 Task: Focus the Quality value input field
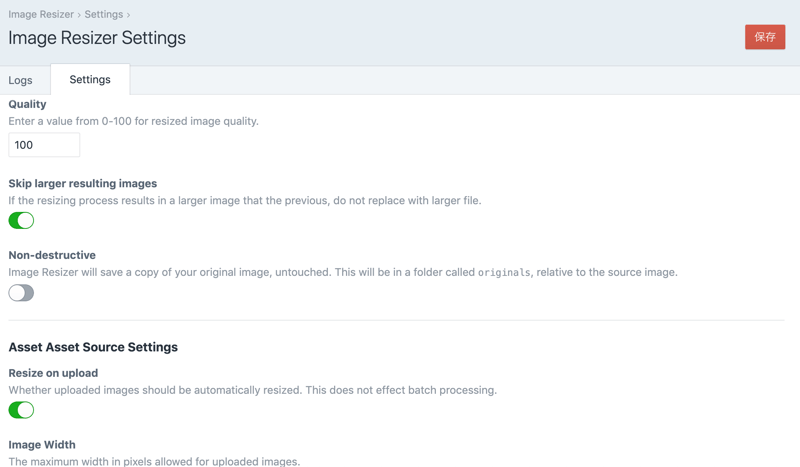coord(44,145)
